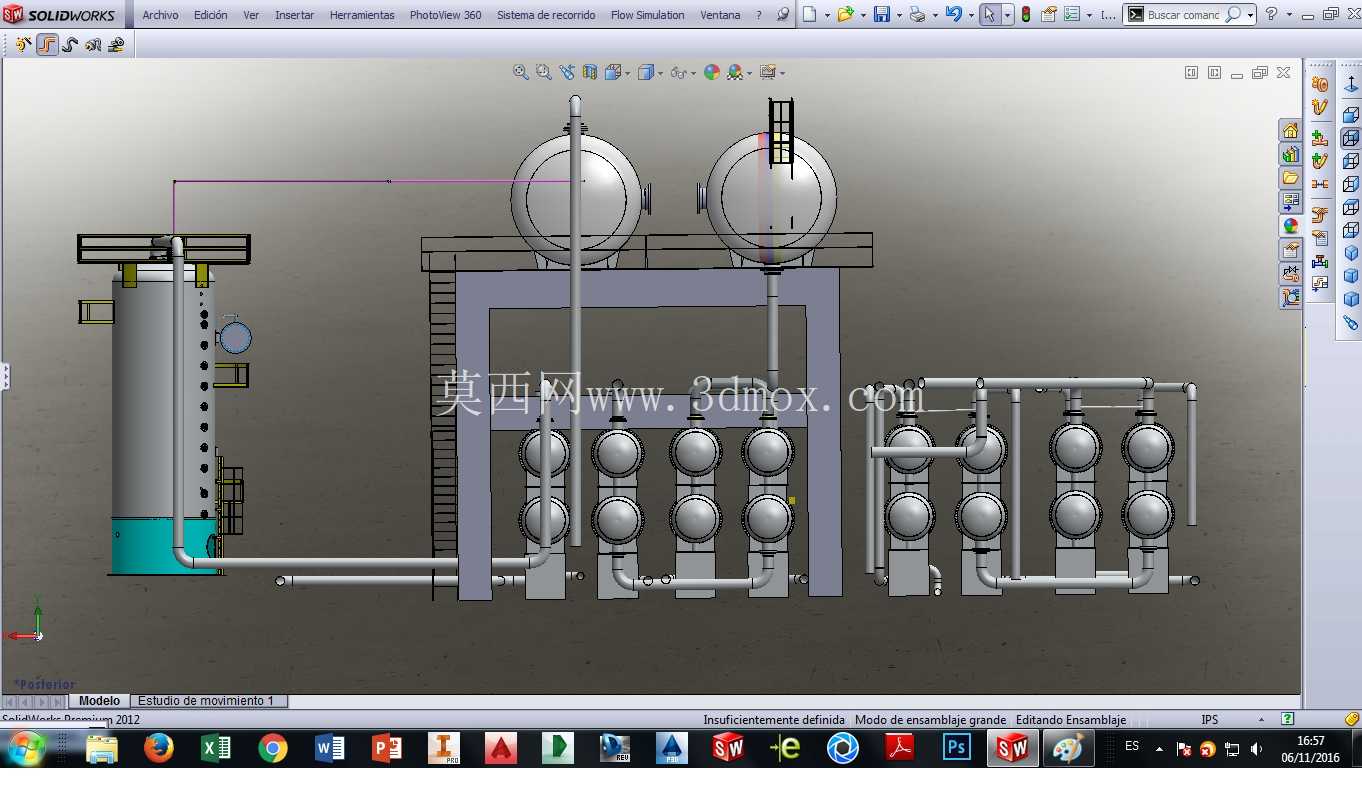Click the Windows Start button

pos(26,748)
